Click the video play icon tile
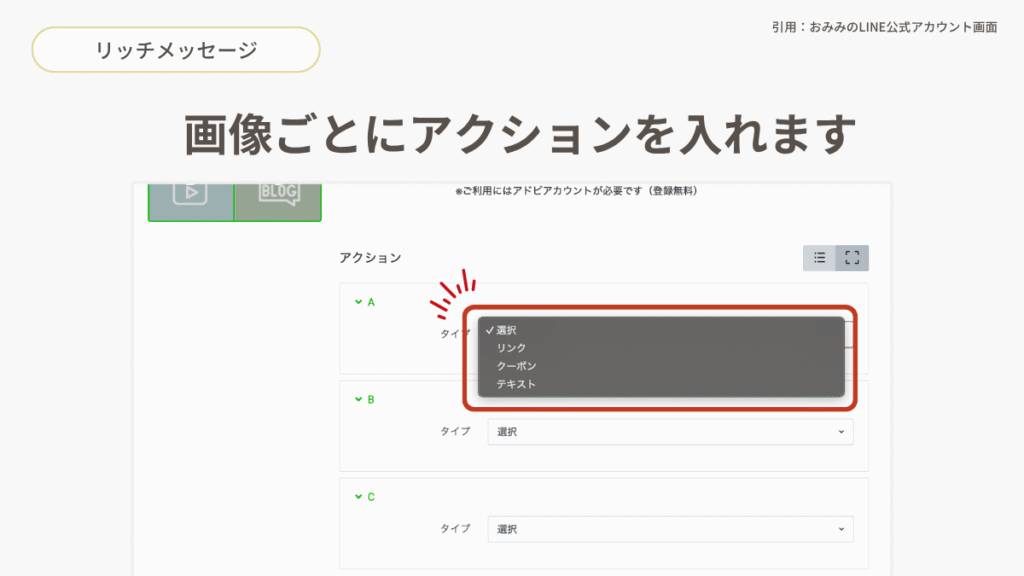 tap(190, 193)
